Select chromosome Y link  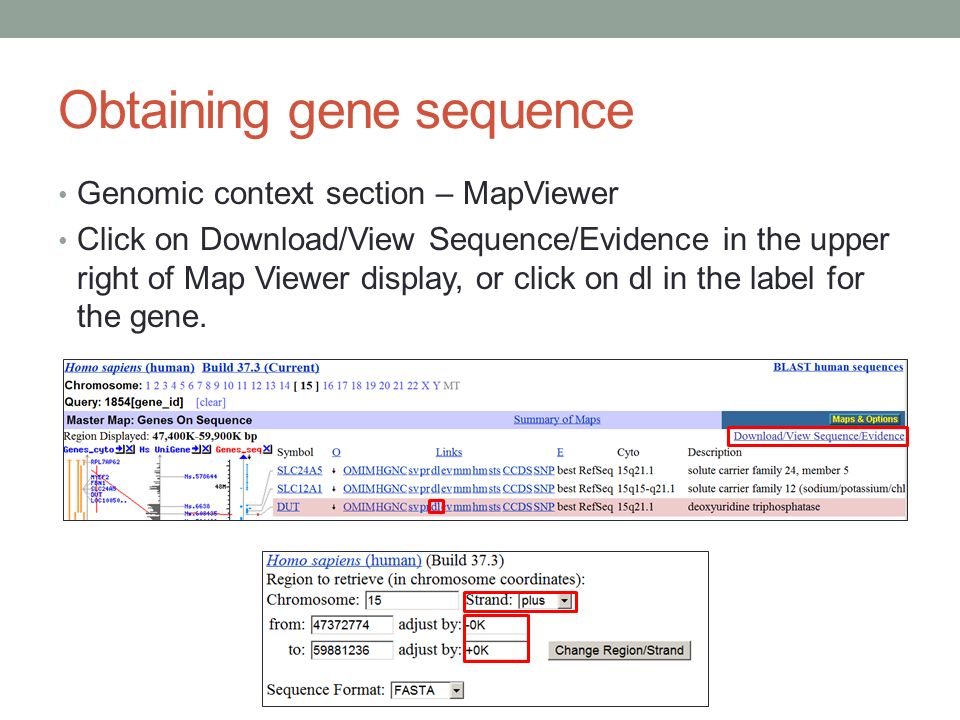437,386
